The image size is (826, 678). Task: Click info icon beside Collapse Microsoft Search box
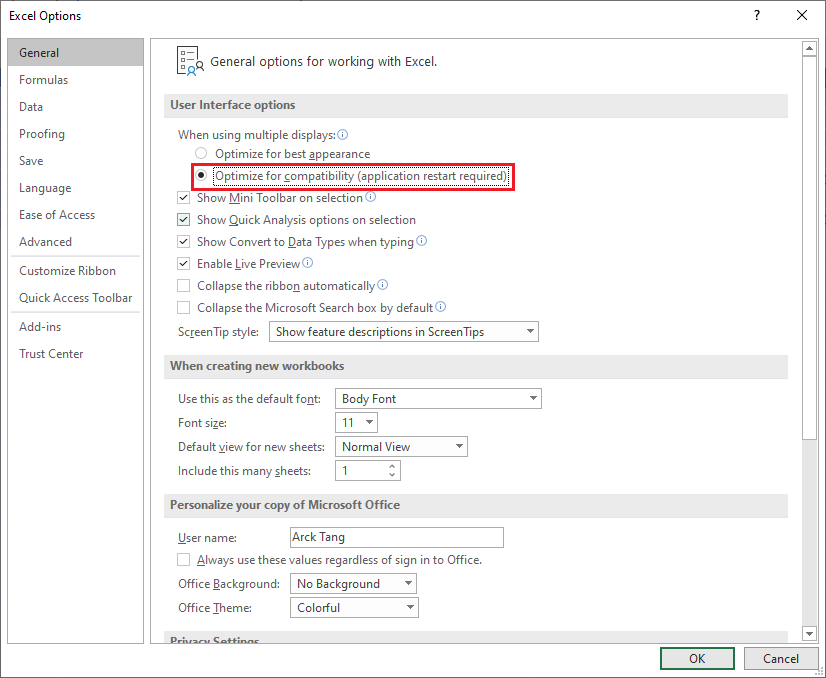(x=440, y=307)
